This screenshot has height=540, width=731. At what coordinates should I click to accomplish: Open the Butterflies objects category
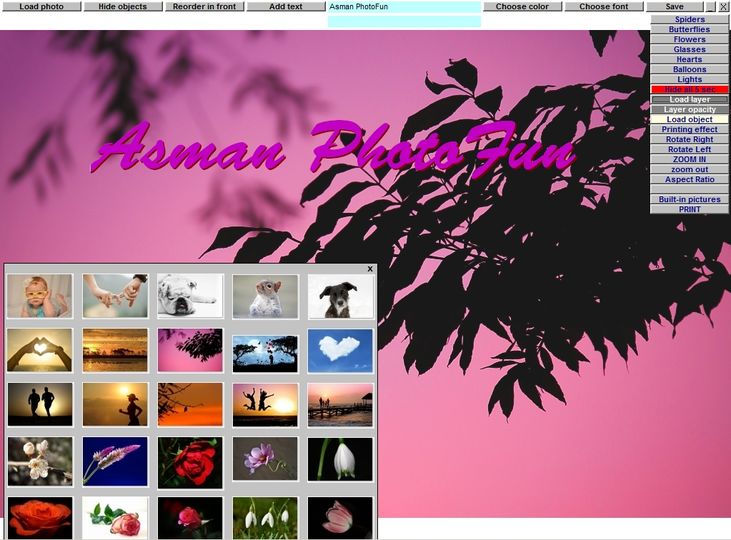[x=689, y=30]
